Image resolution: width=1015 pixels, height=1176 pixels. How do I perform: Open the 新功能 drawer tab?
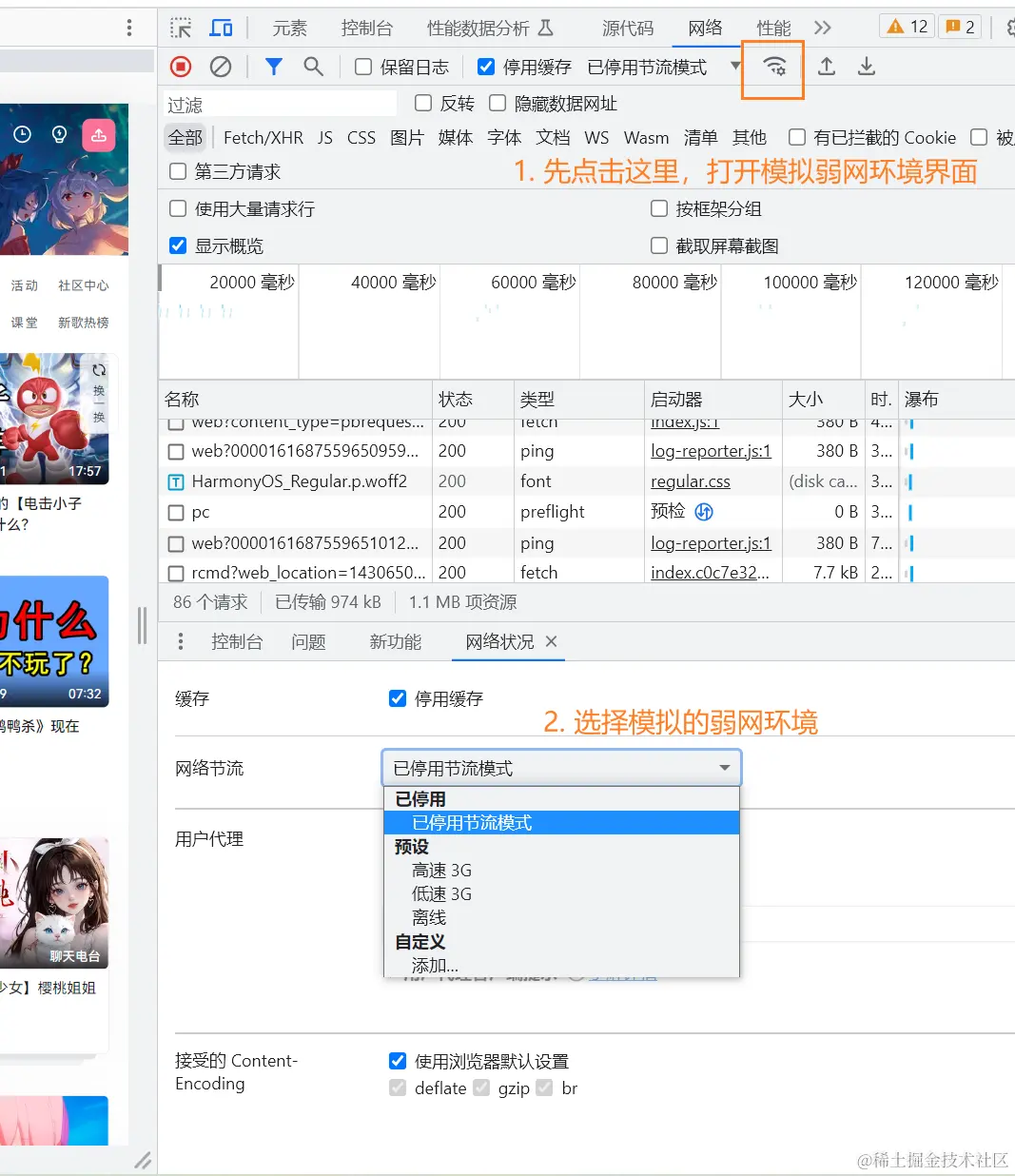[396, 642]
